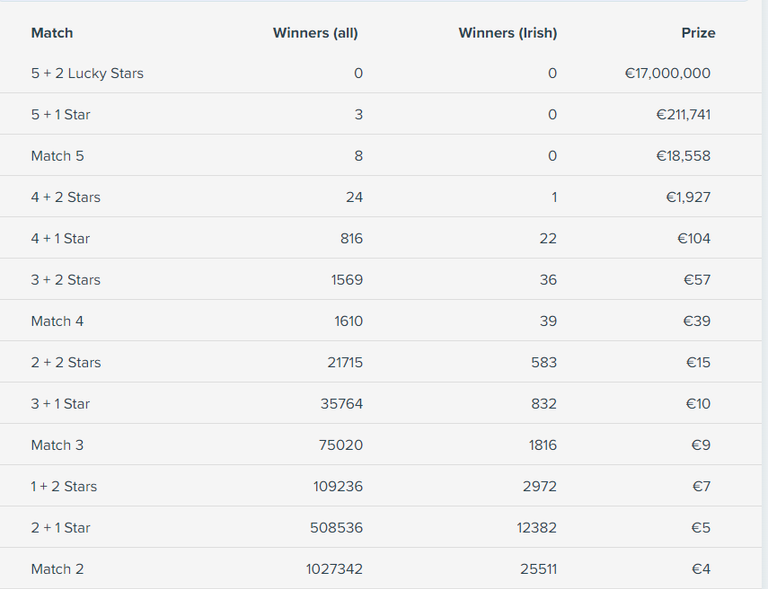This screenshot has width=768, height=589.
Task: Click the Winners (all) column header
Action: coord(315,33)
